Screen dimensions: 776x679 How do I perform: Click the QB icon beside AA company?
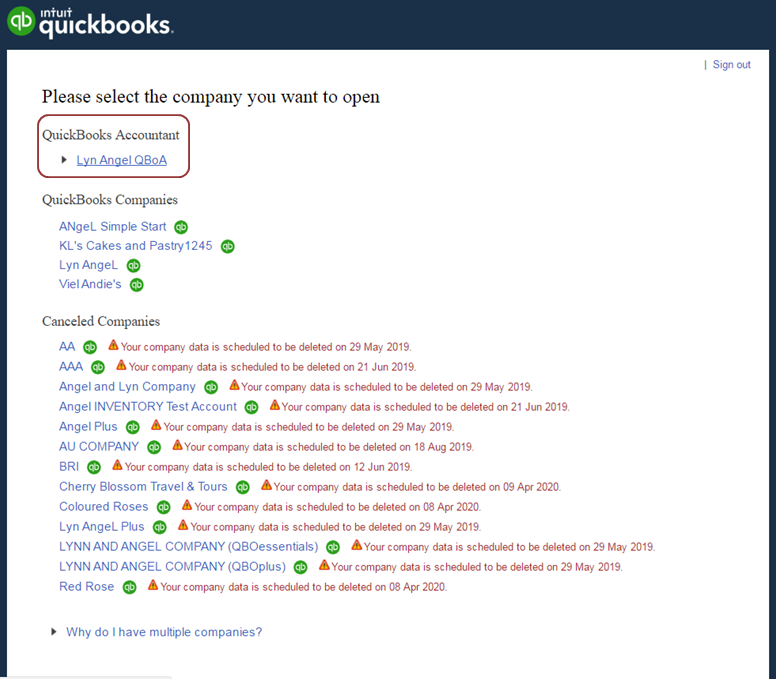pyautogui.click(x=90, y=347)
